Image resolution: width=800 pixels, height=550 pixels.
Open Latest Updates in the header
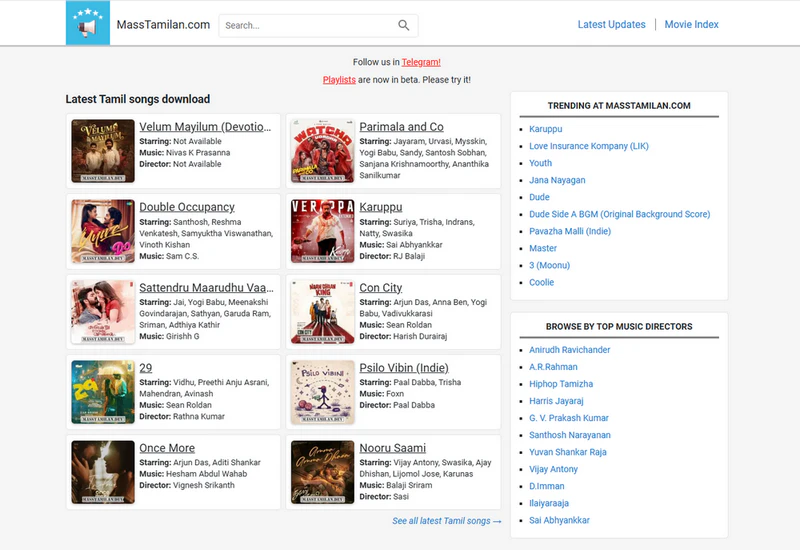pyautogui.click(x=611, y=24)
